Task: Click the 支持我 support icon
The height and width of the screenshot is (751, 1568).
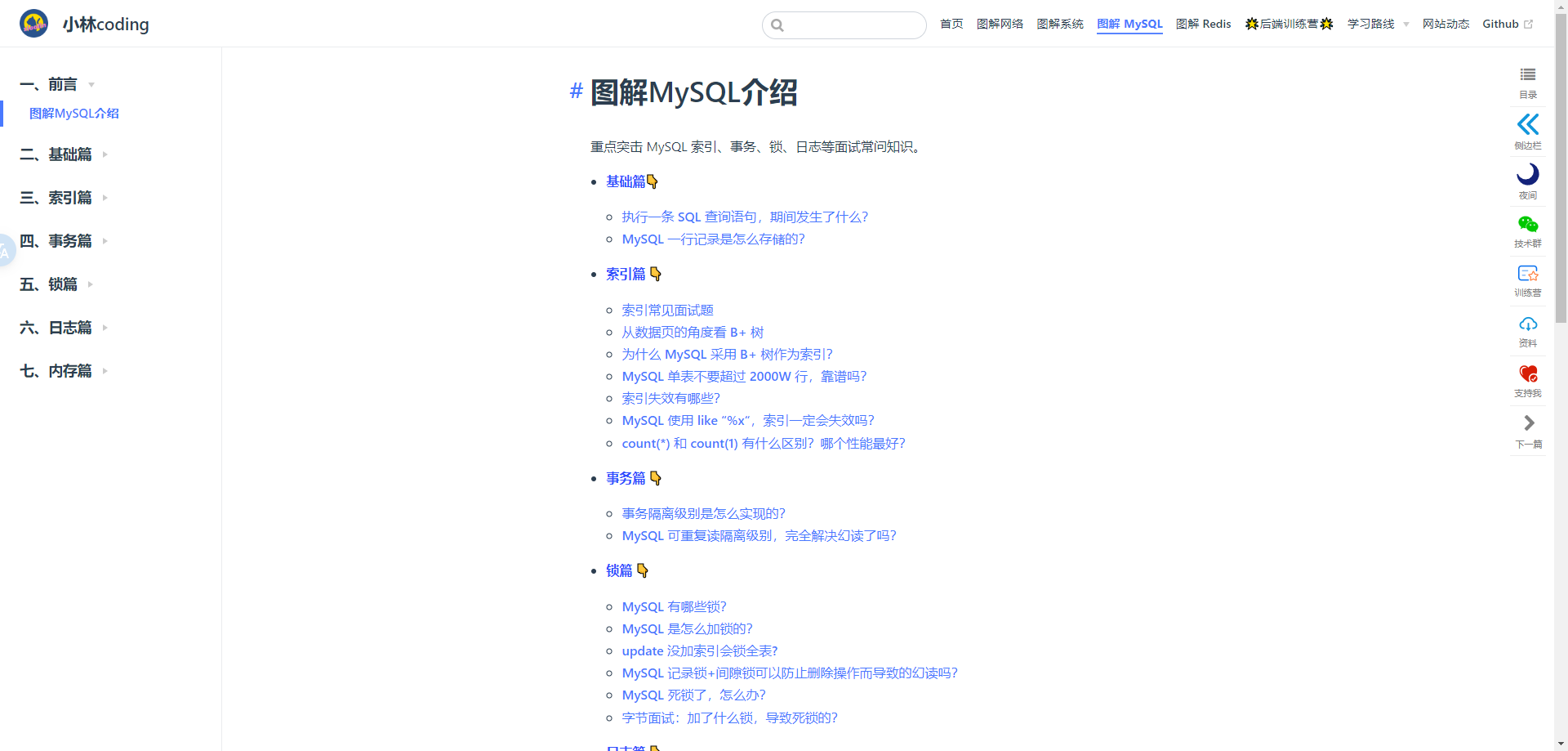Action: [x=1527, y=380]
